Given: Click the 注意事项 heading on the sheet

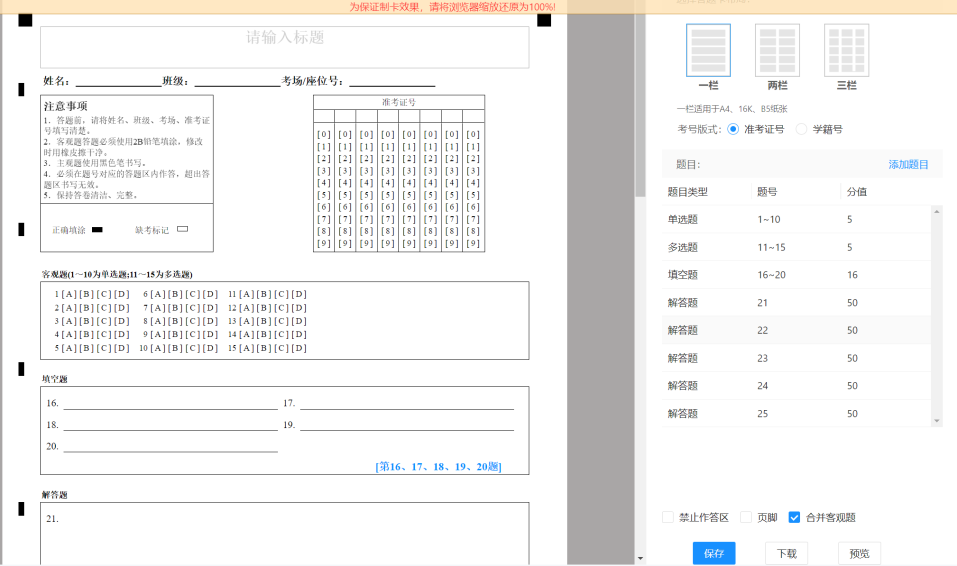Looking at the screenshot, I should [x=65, y=106].
